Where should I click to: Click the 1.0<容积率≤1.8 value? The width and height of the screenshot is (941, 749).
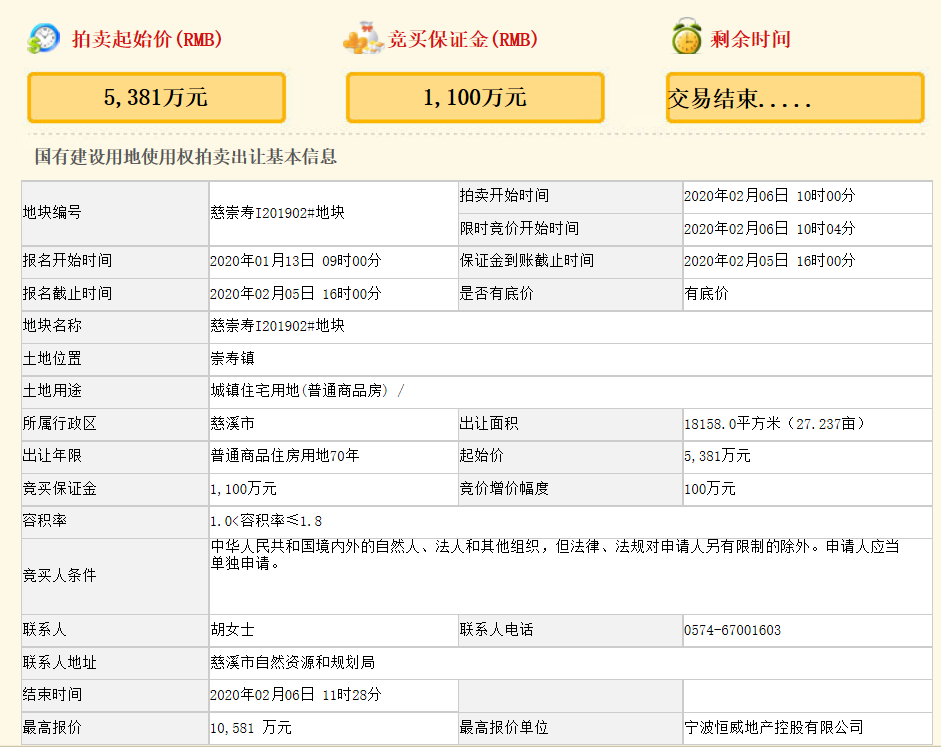point(266,521)
